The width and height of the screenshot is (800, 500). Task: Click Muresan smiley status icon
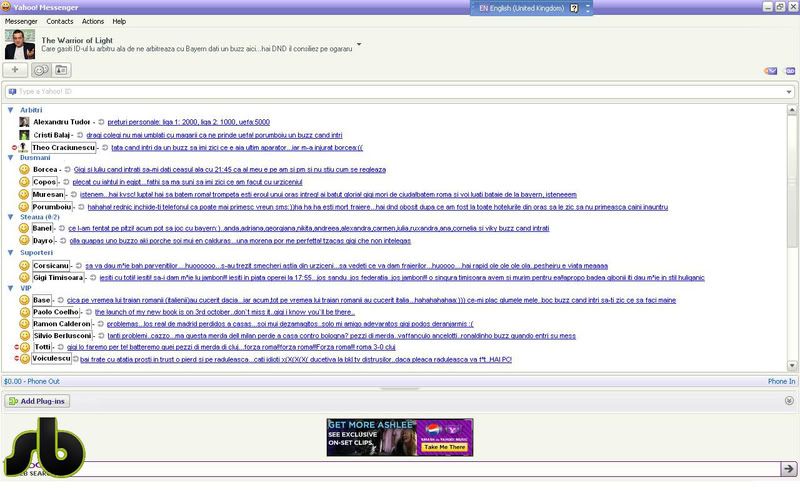[23, 194]
